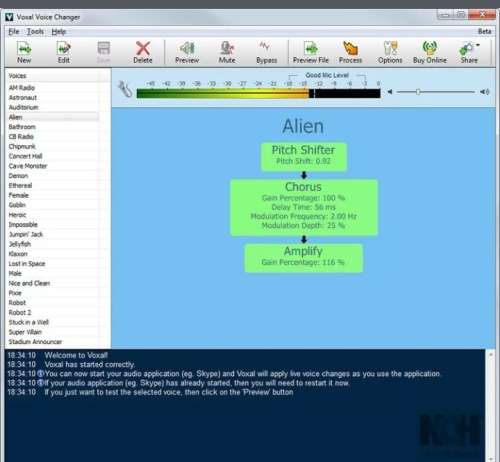Mute the microphone output
The image size is (500, 462).
[x=227, y=52]
